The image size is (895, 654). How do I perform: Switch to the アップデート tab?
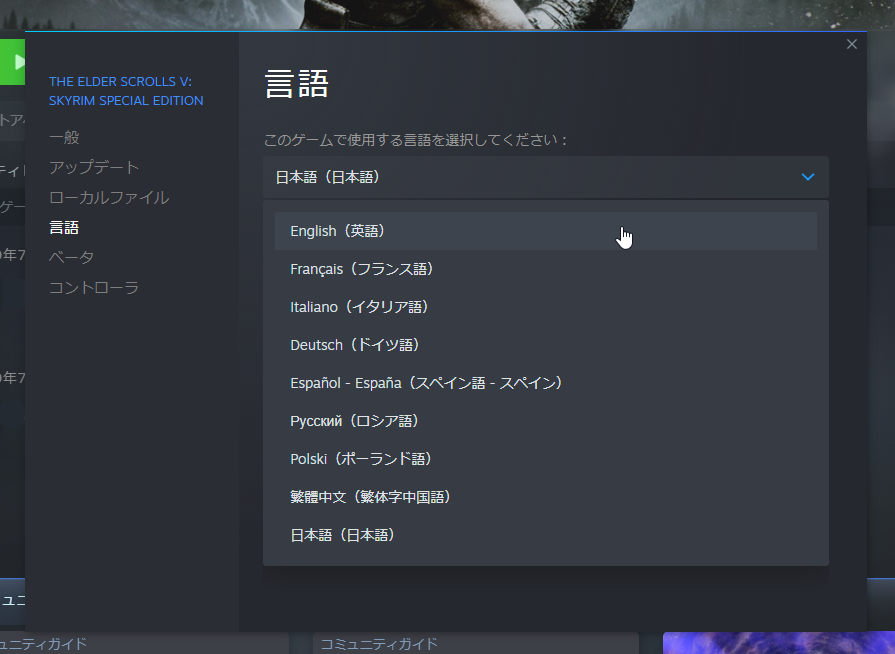point(94,167)
